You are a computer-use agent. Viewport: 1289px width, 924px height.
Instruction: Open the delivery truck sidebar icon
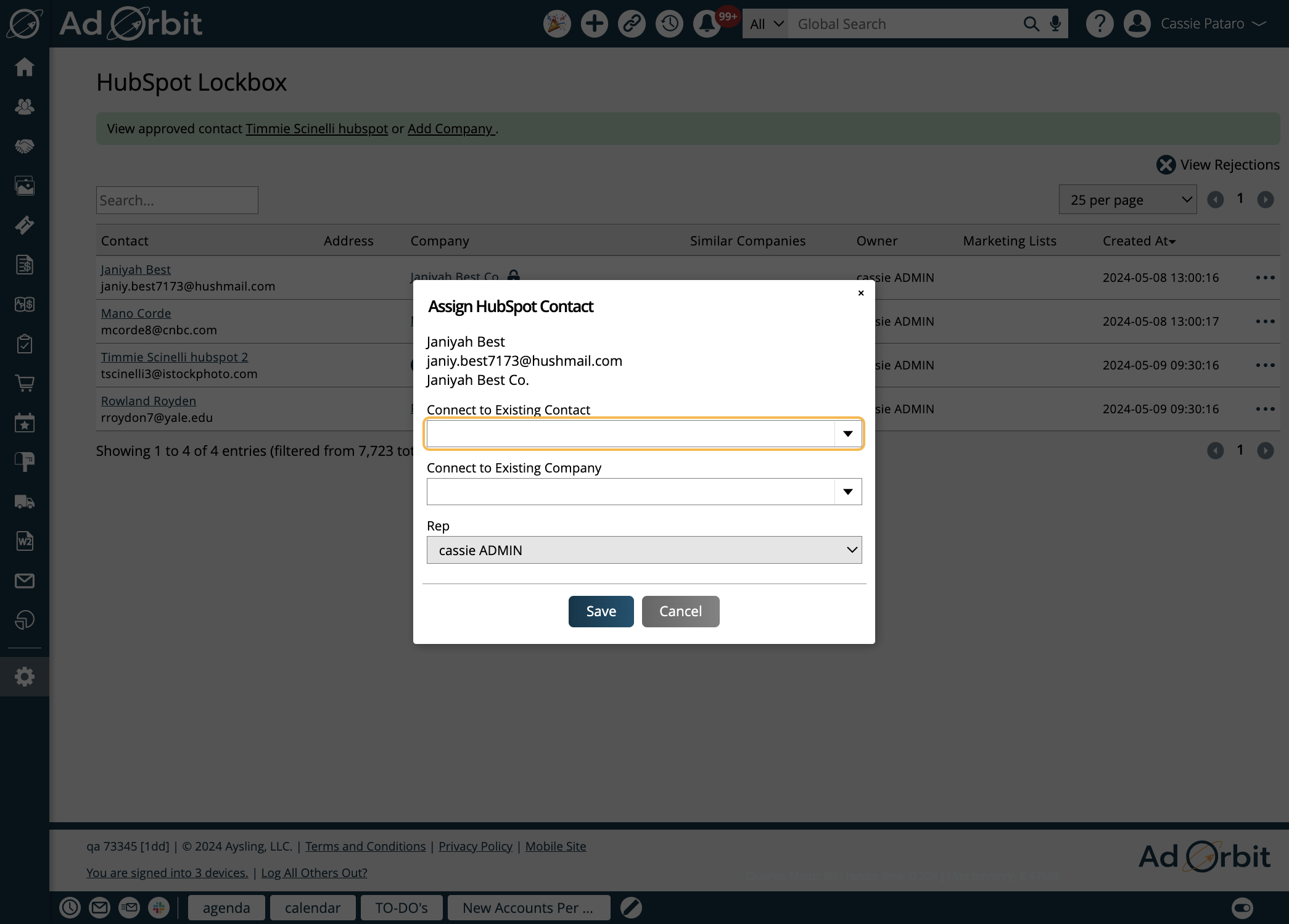[x=25, y=501]
